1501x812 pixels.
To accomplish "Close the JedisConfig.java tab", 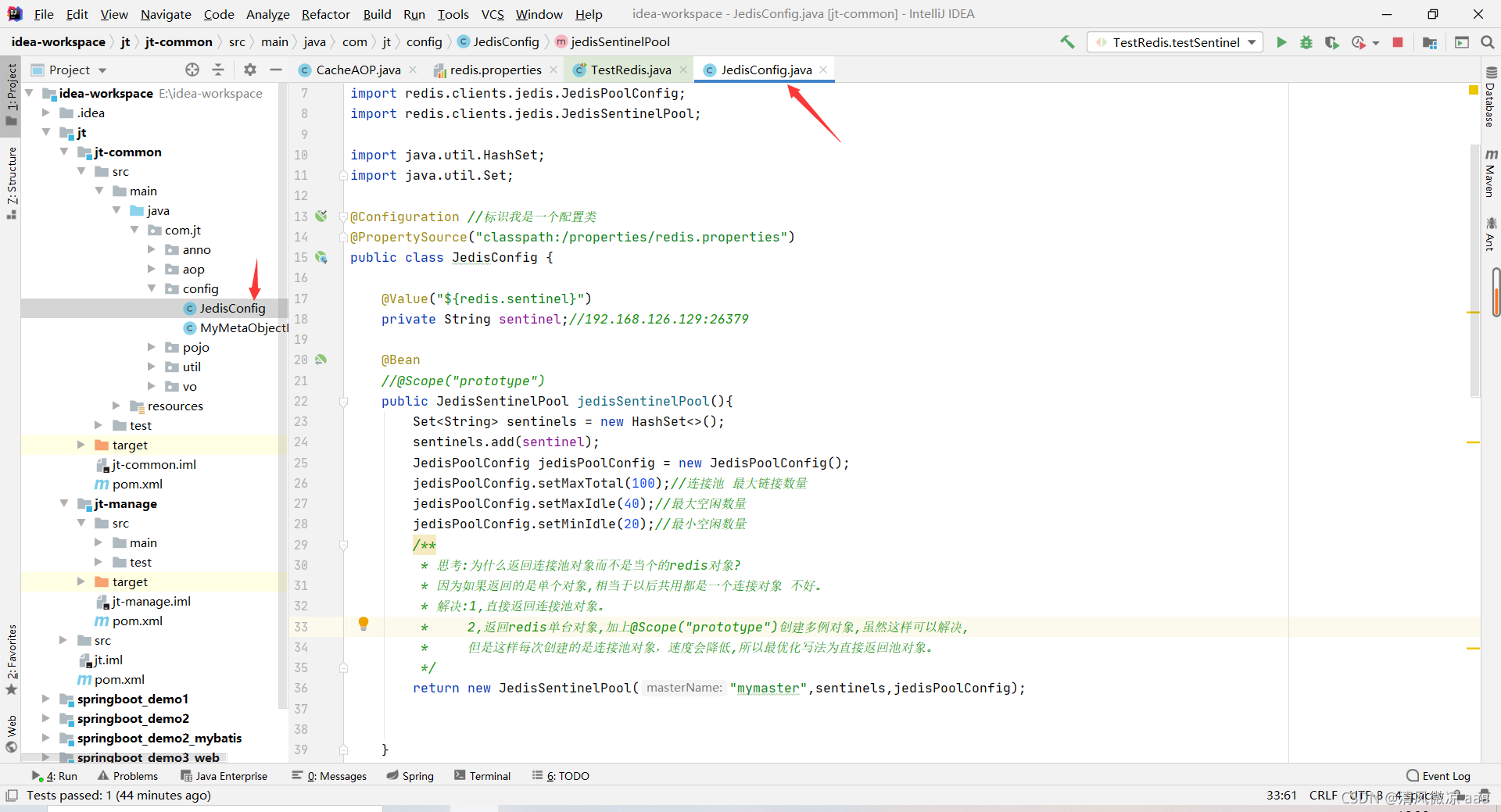I will [823, 70].
